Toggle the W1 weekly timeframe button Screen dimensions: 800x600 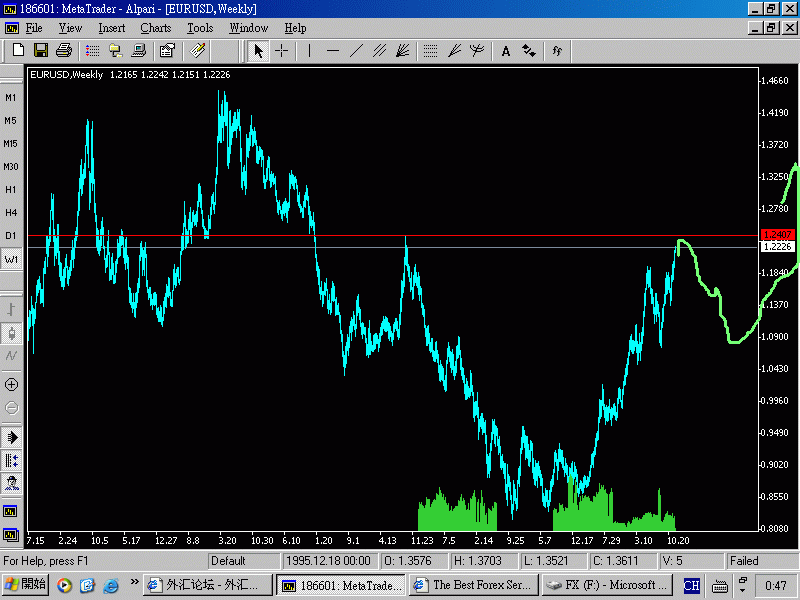(x=11, y=259)
